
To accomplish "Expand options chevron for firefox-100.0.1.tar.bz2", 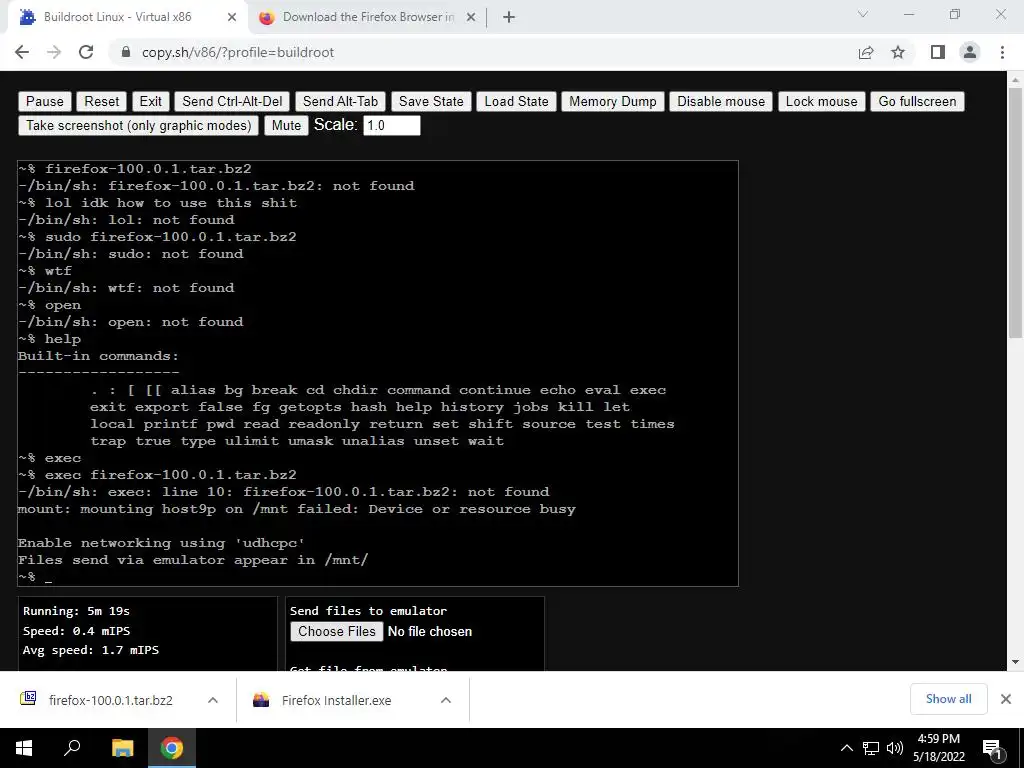I will 213,700.
